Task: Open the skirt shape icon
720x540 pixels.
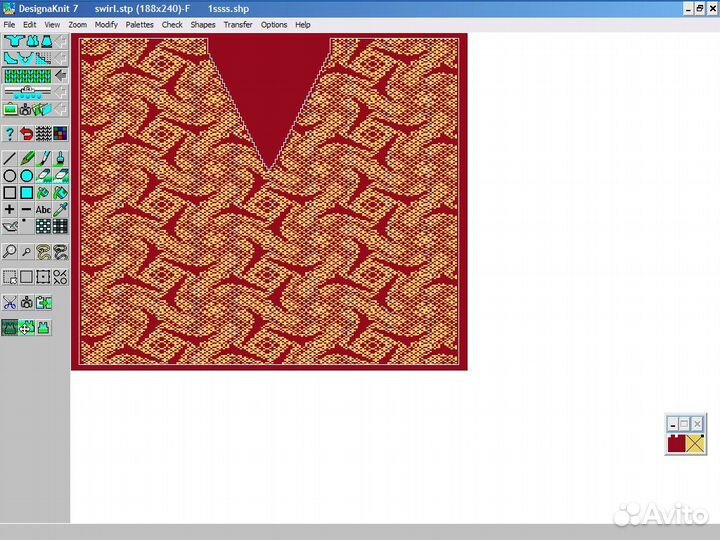Action: pyautogui.click(x=46, y=41)
